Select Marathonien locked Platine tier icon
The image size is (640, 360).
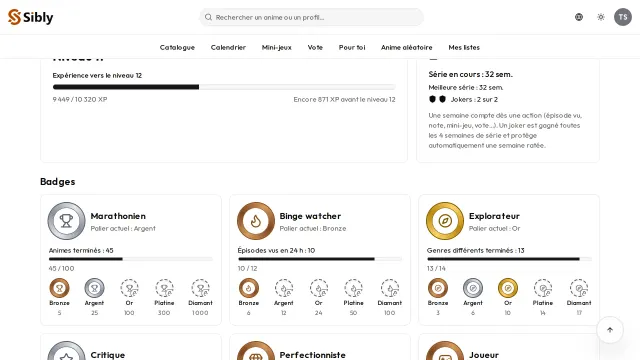pyautogui.click(x=164, y=288)
